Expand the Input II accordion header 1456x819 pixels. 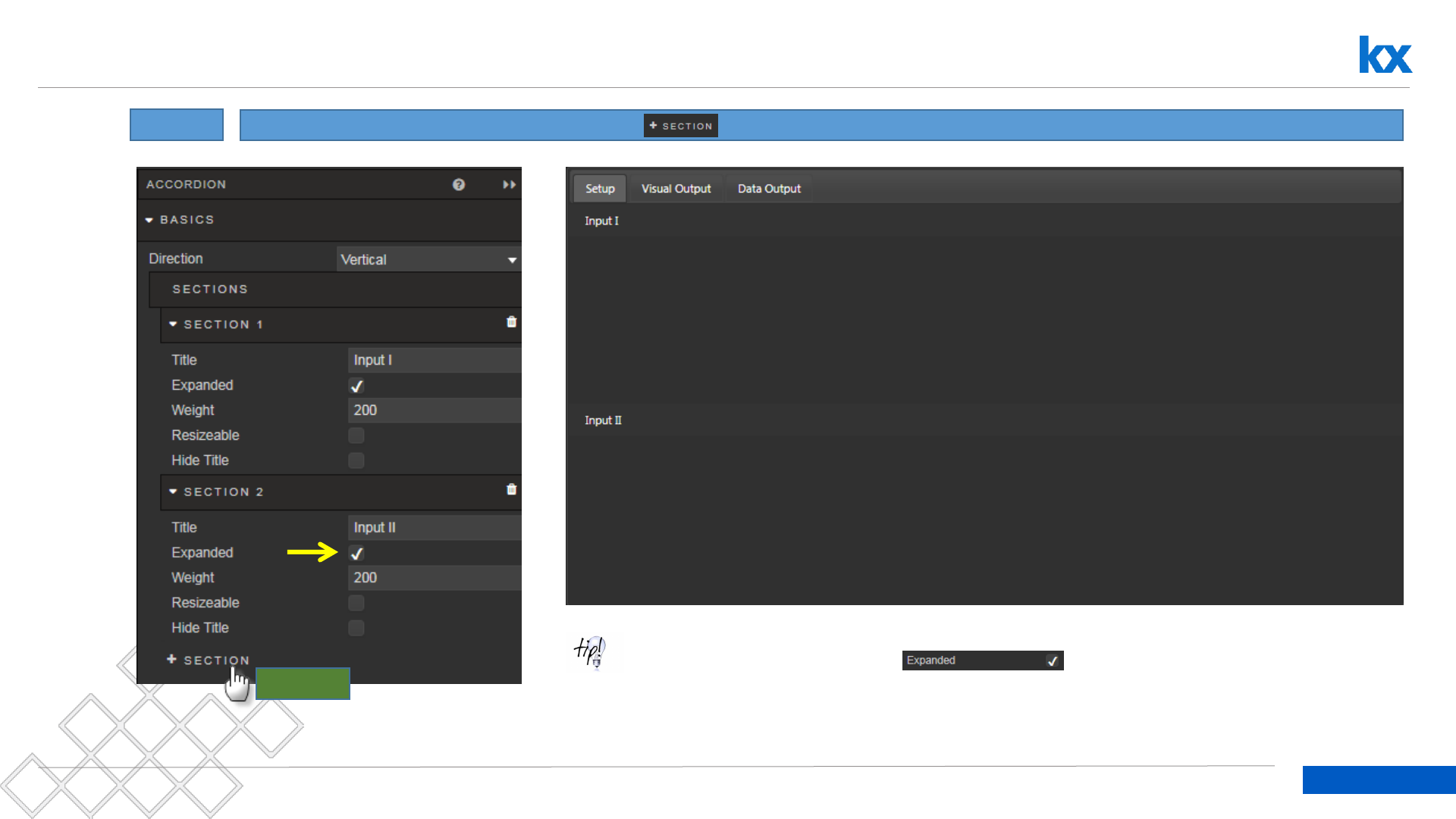(603, 420)
